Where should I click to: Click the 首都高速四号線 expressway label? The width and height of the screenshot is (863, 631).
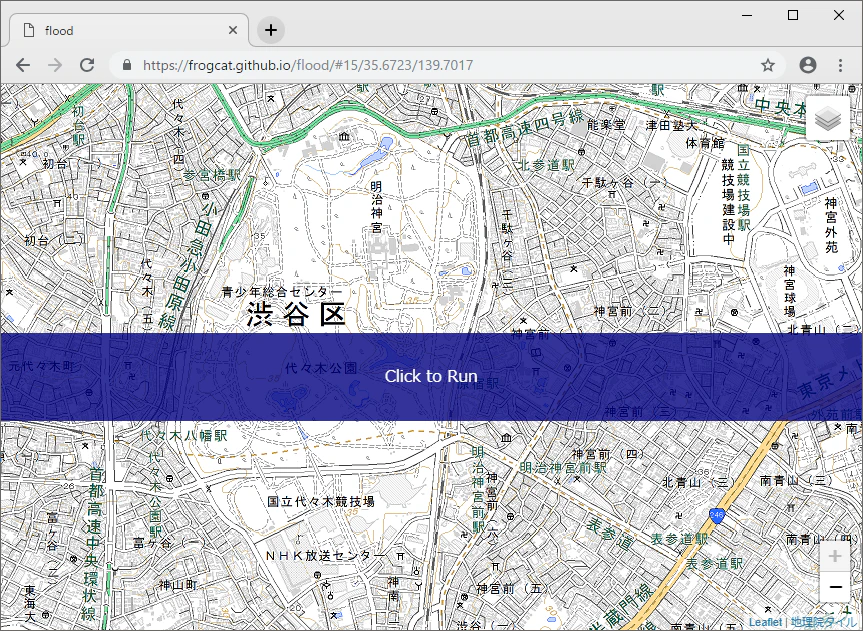(525, 127)
